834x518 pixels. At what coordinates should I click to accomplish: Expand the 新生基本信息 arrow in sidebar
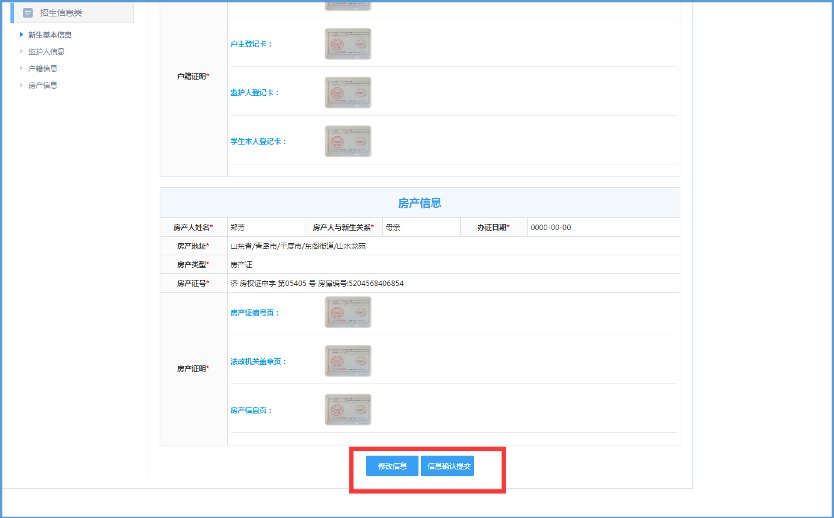pyautogui.click(x=21, y=35)
